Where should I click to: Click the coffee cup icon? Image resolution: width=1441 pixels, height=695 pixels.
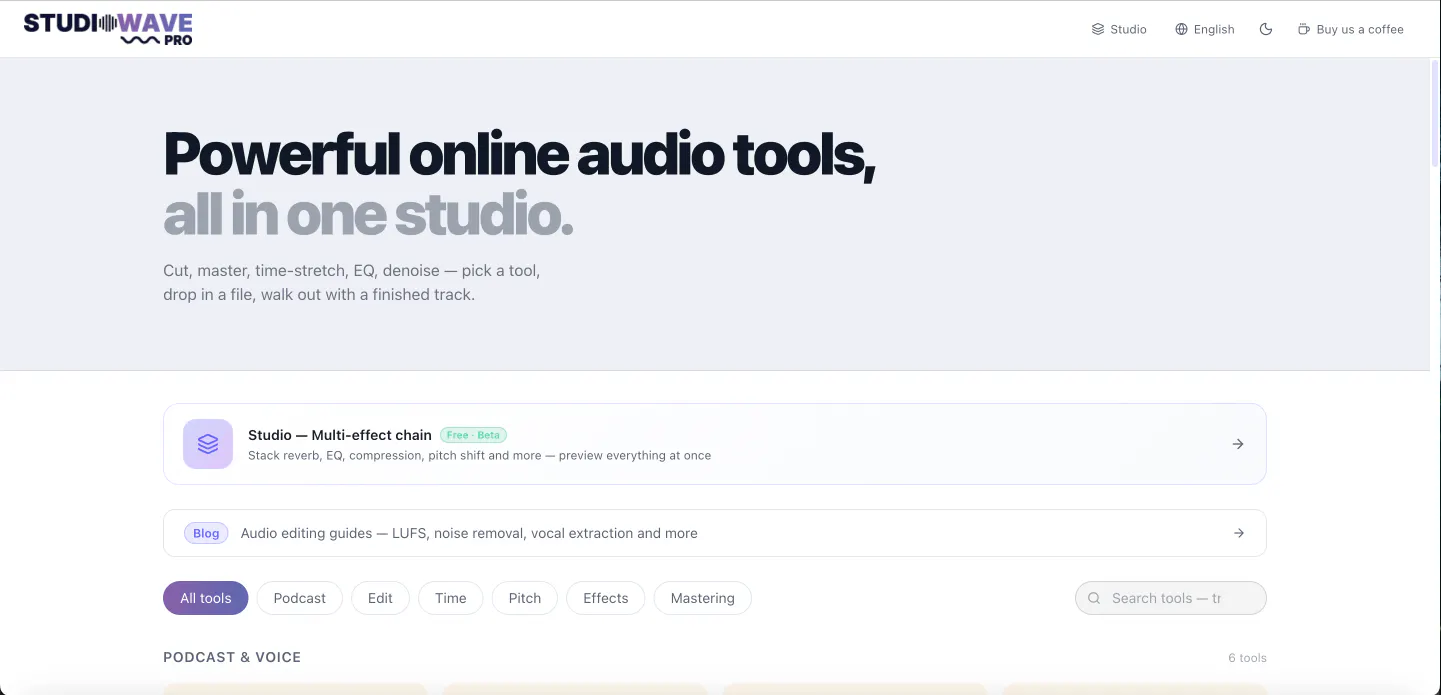pos(1304,30)
